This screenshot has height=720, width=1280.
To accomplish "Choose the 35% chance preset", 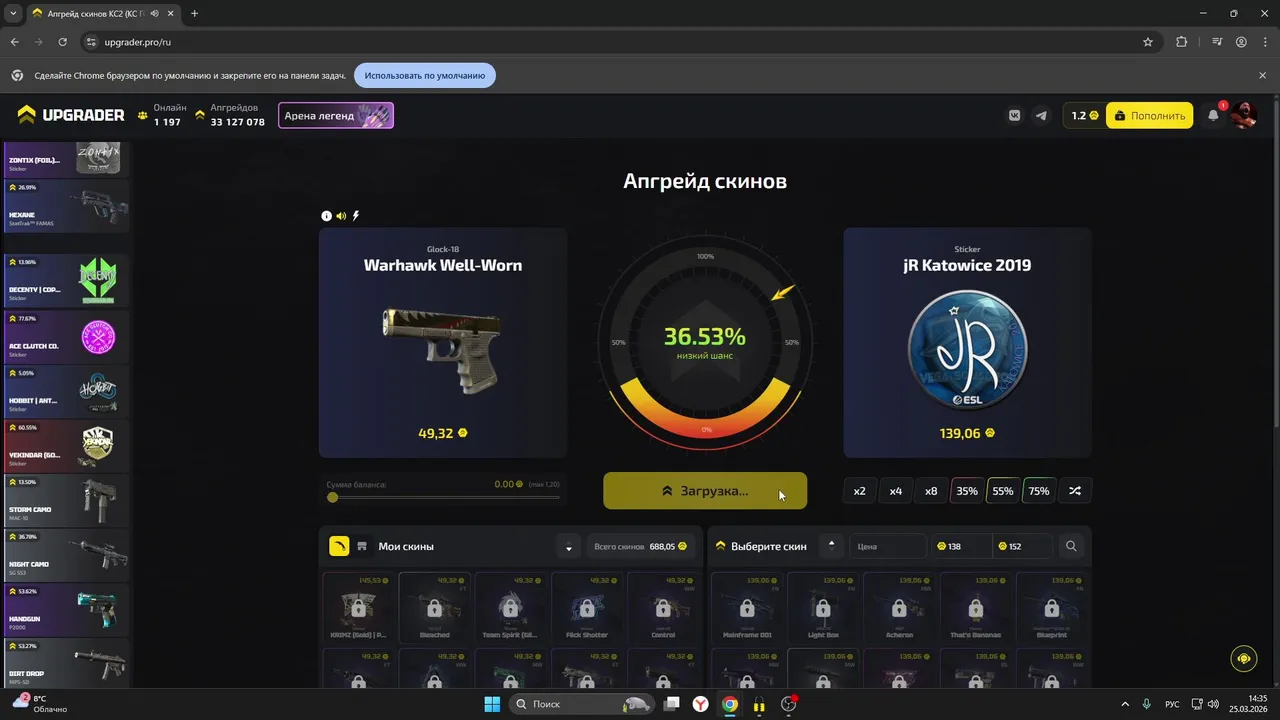I will tap(967, 491).
